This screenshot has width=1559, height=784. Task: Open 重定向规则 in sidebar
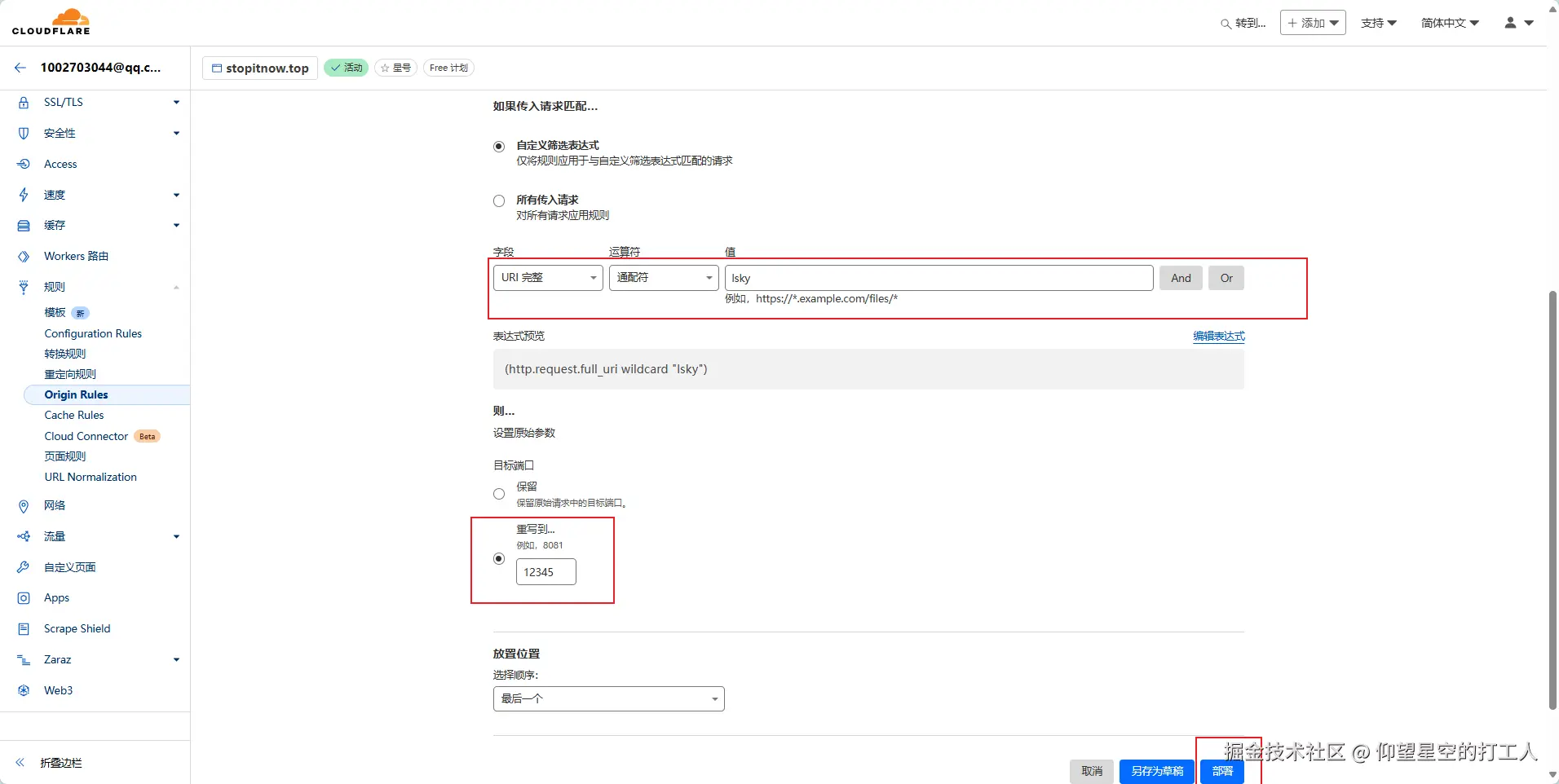pos(70,374)
